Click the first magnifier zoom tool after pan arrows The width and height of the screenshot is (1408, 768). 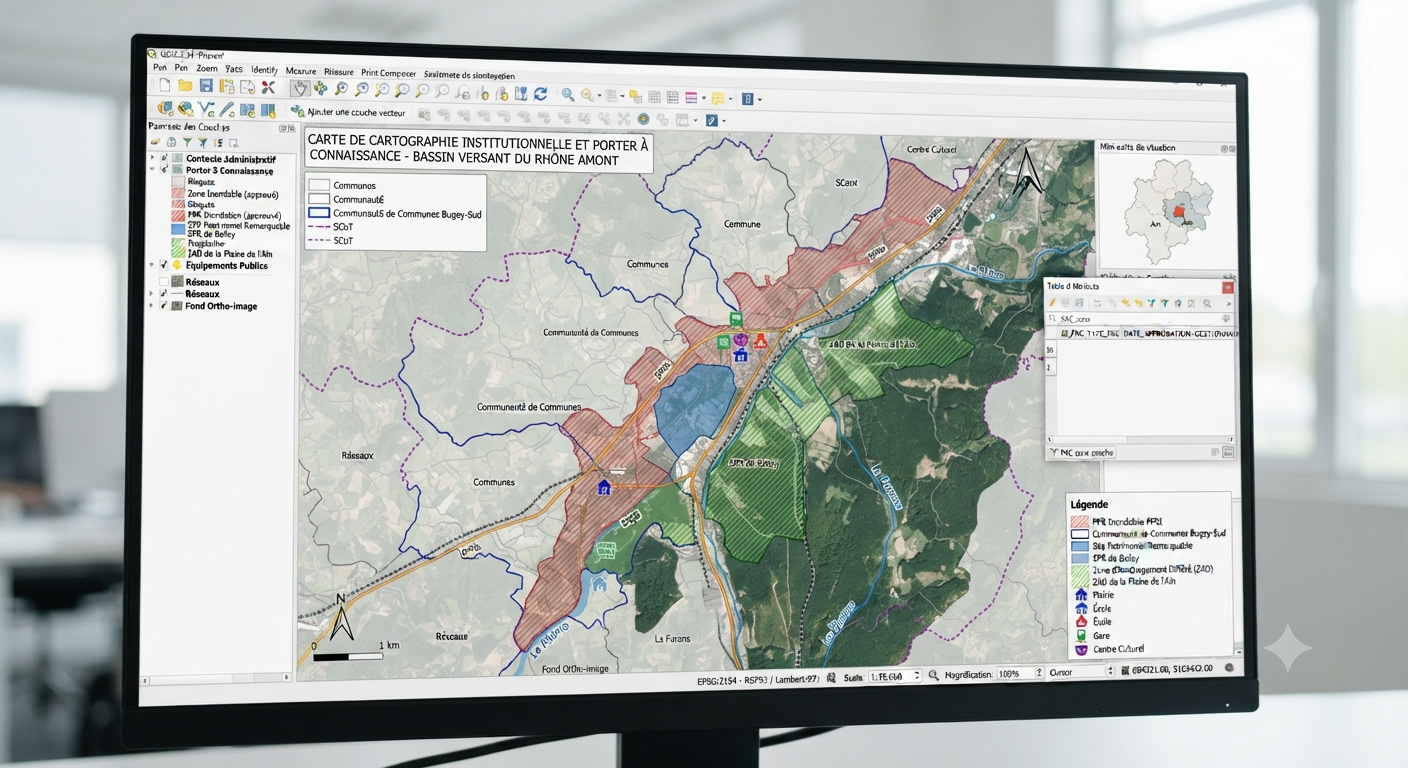click(x=341, y=89)
